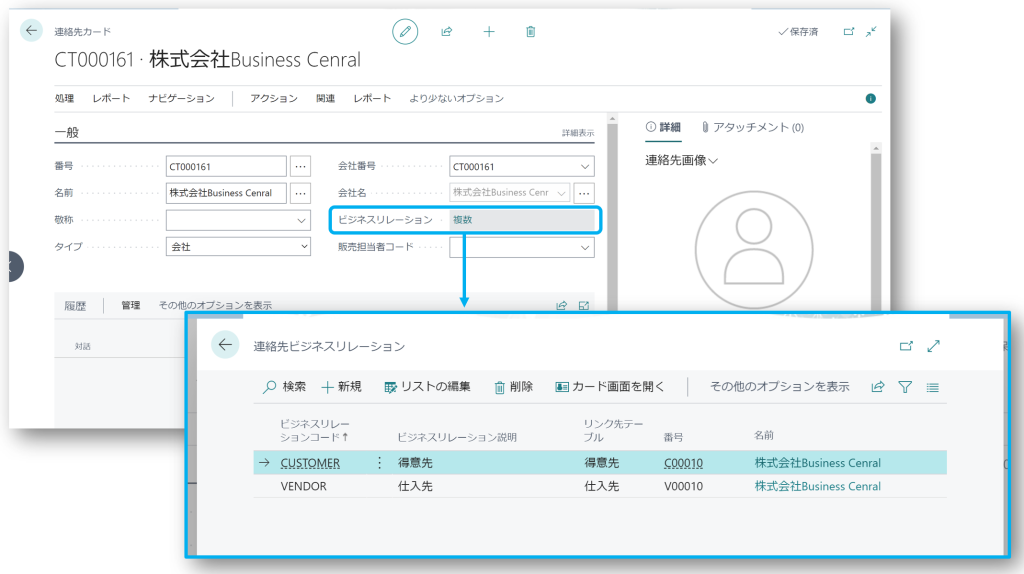Click 複数 business relation value

(x=462, y=220)
